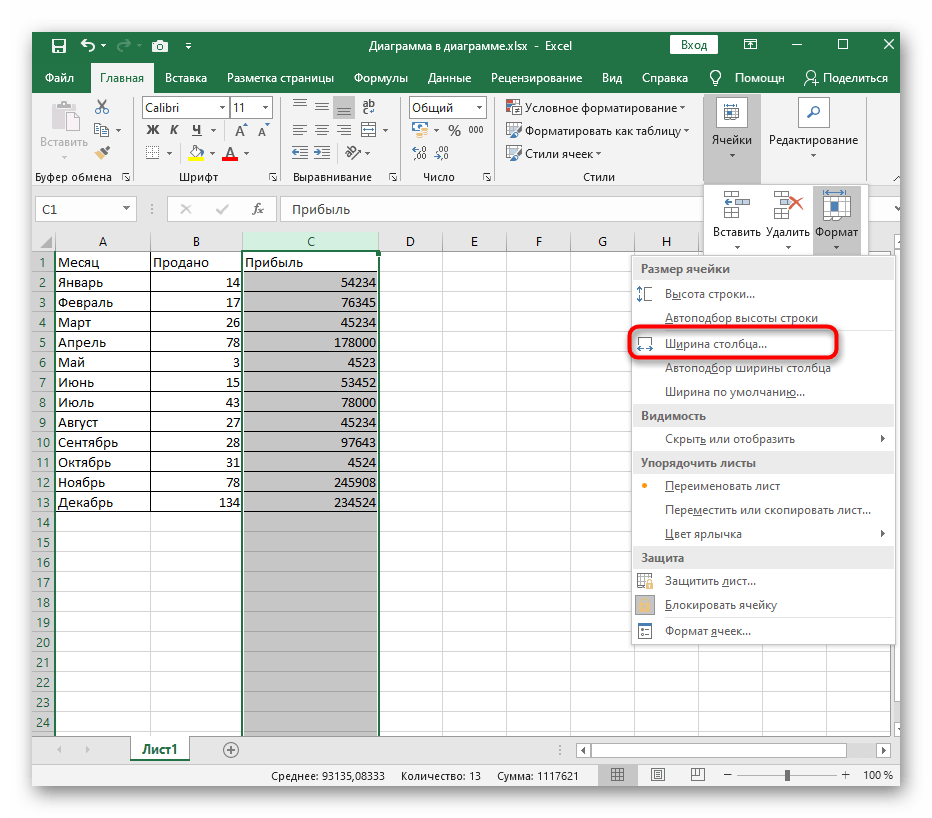
Task: Click Вставить cells button in dropdown
Action: pos(736,219)
